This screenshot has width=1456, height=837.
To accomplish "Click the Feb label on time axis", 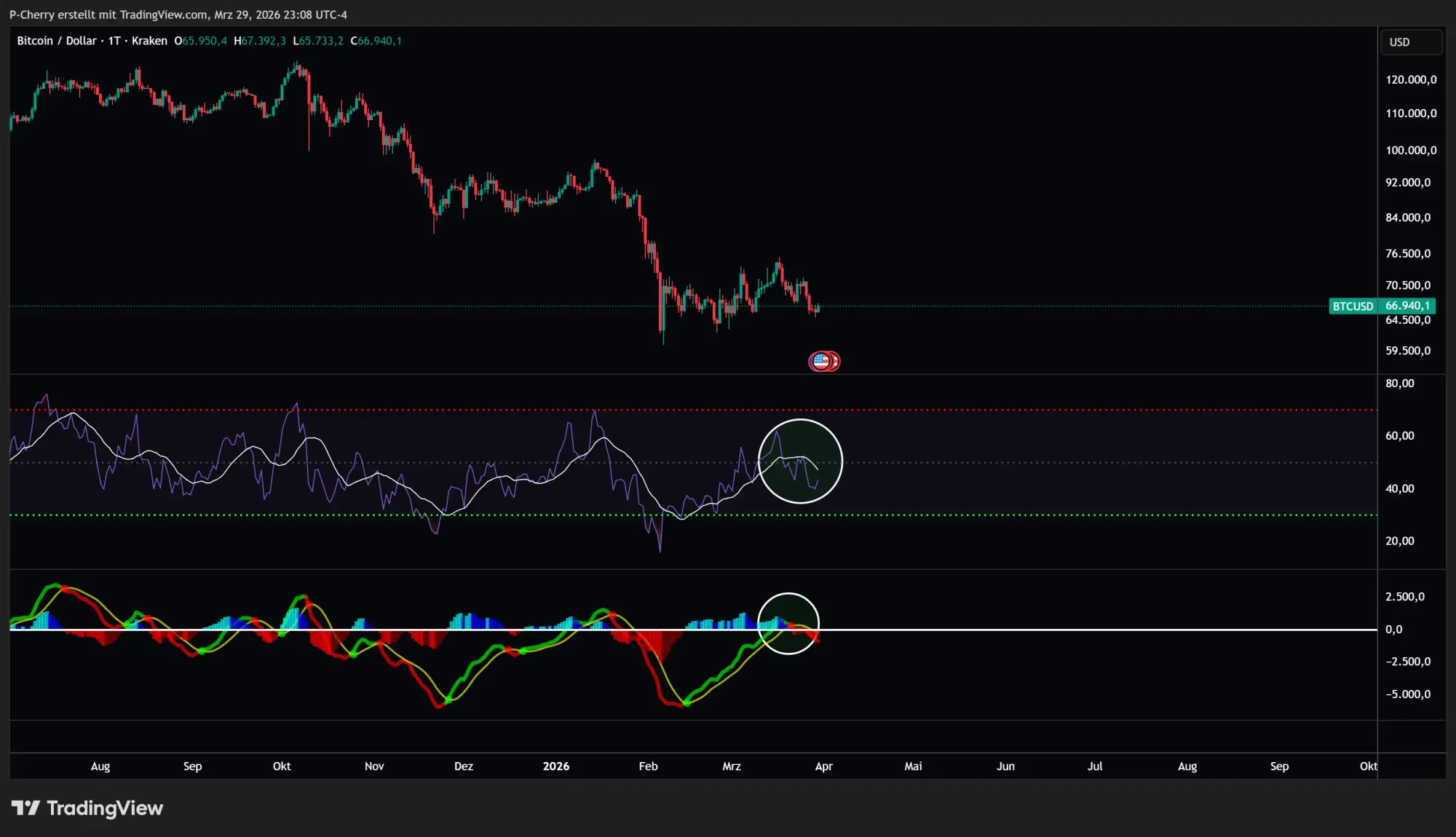I will [x=647, y=766].
